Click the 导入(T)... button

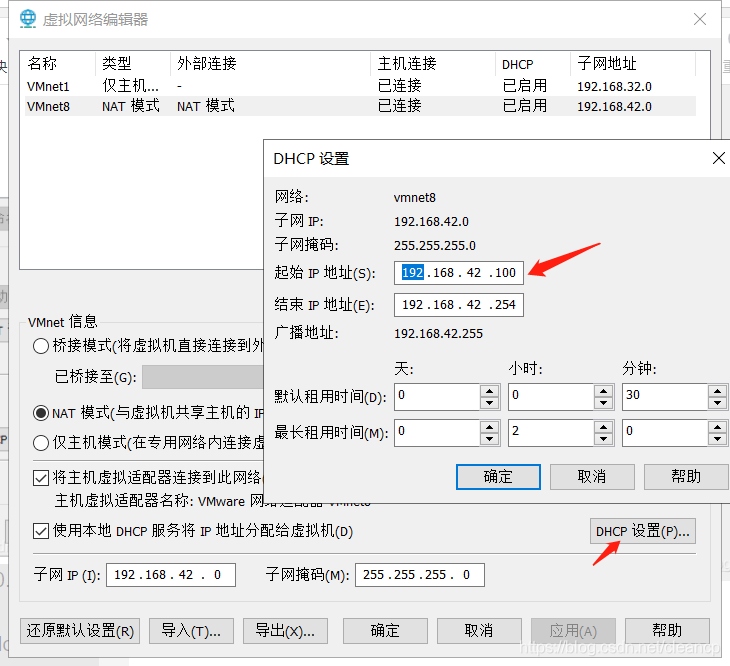191,631
